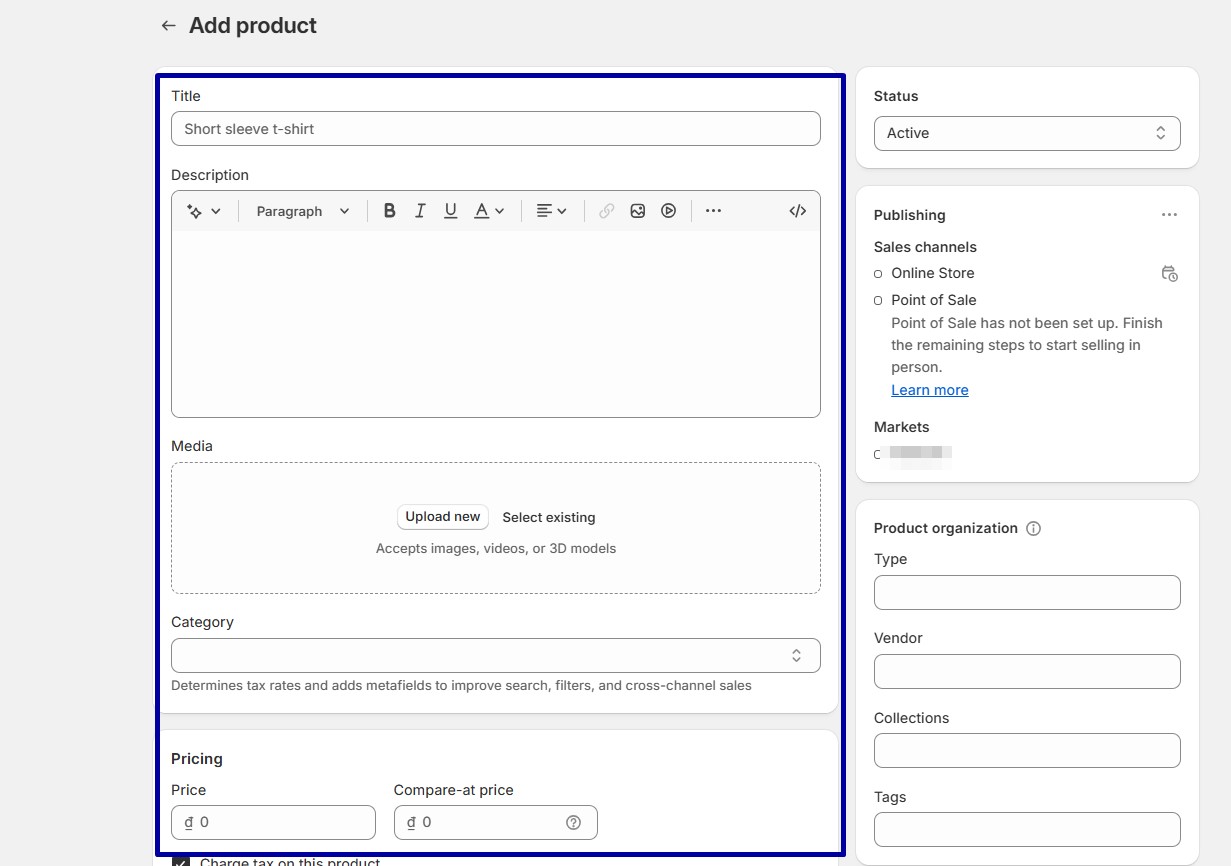Click the Price input field
The height and width of the screenshot is (866, 1231).
click(273, 822)
